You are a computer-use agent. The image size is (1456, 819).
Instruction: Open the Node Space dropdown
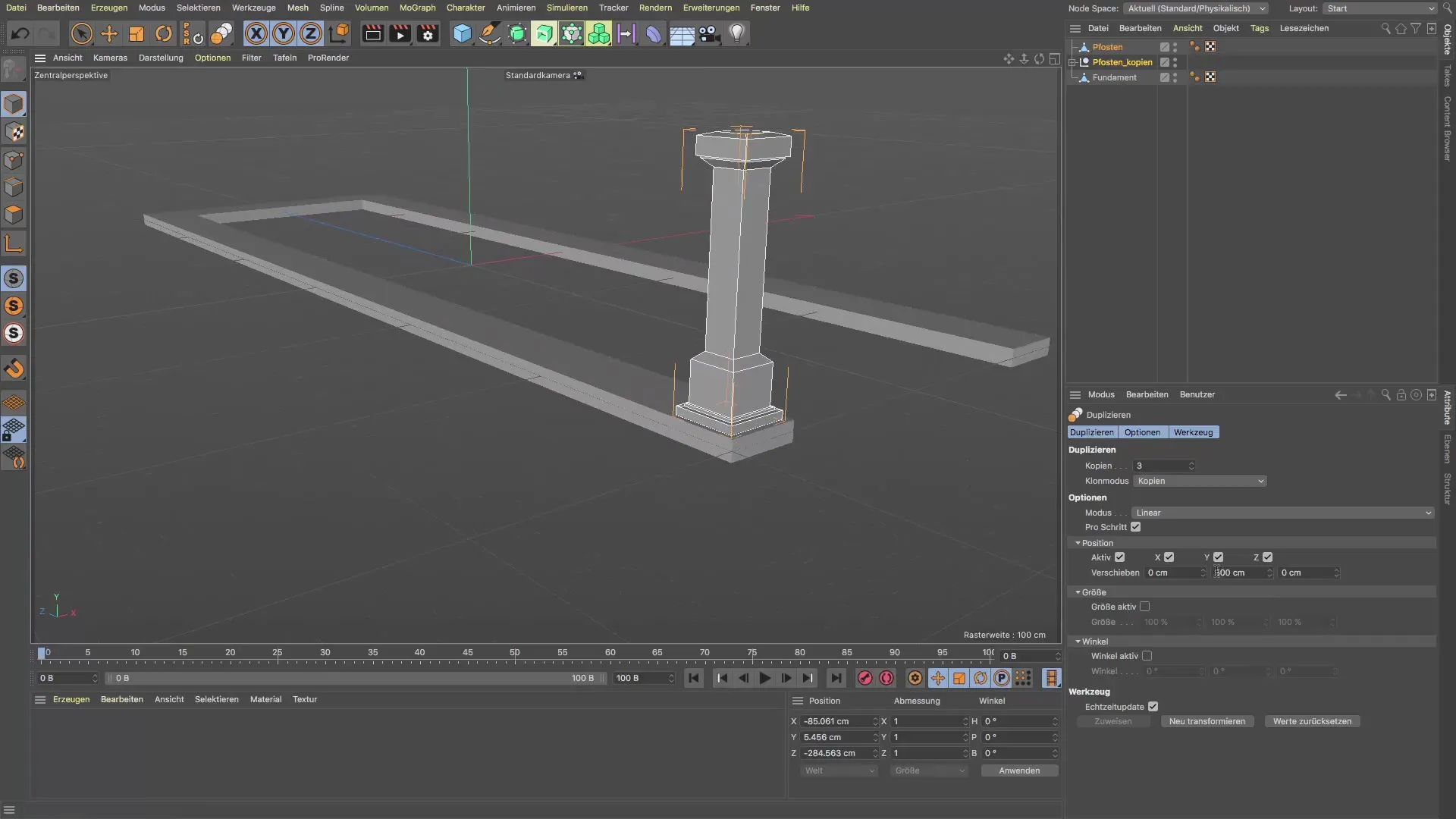pyautogui.click(x=1196, y=8)
